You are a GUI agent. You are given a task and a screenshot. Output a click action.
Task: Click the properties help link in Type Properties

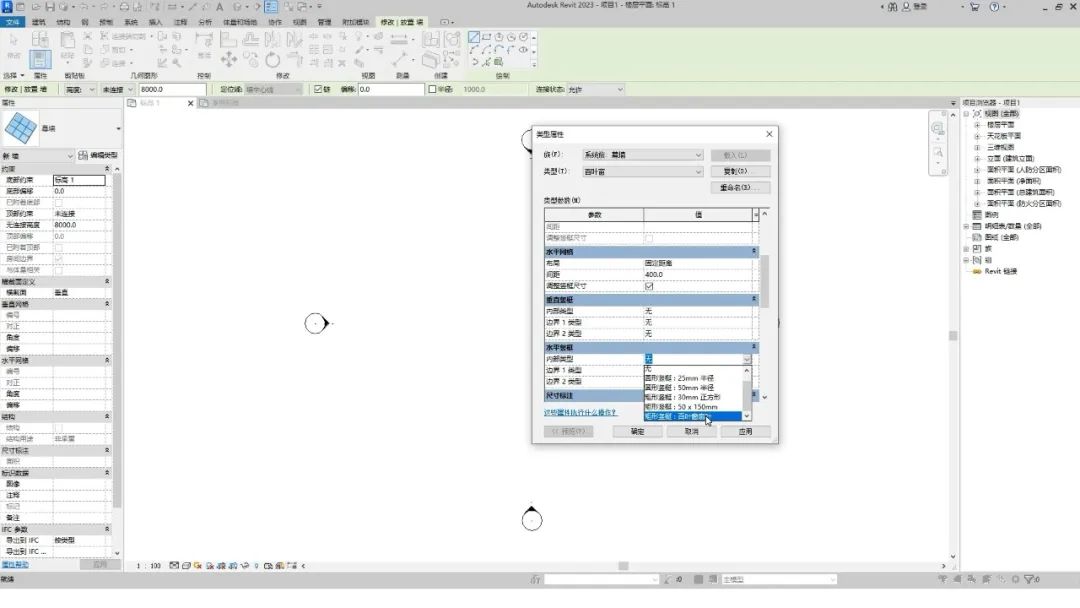(580, 412)
